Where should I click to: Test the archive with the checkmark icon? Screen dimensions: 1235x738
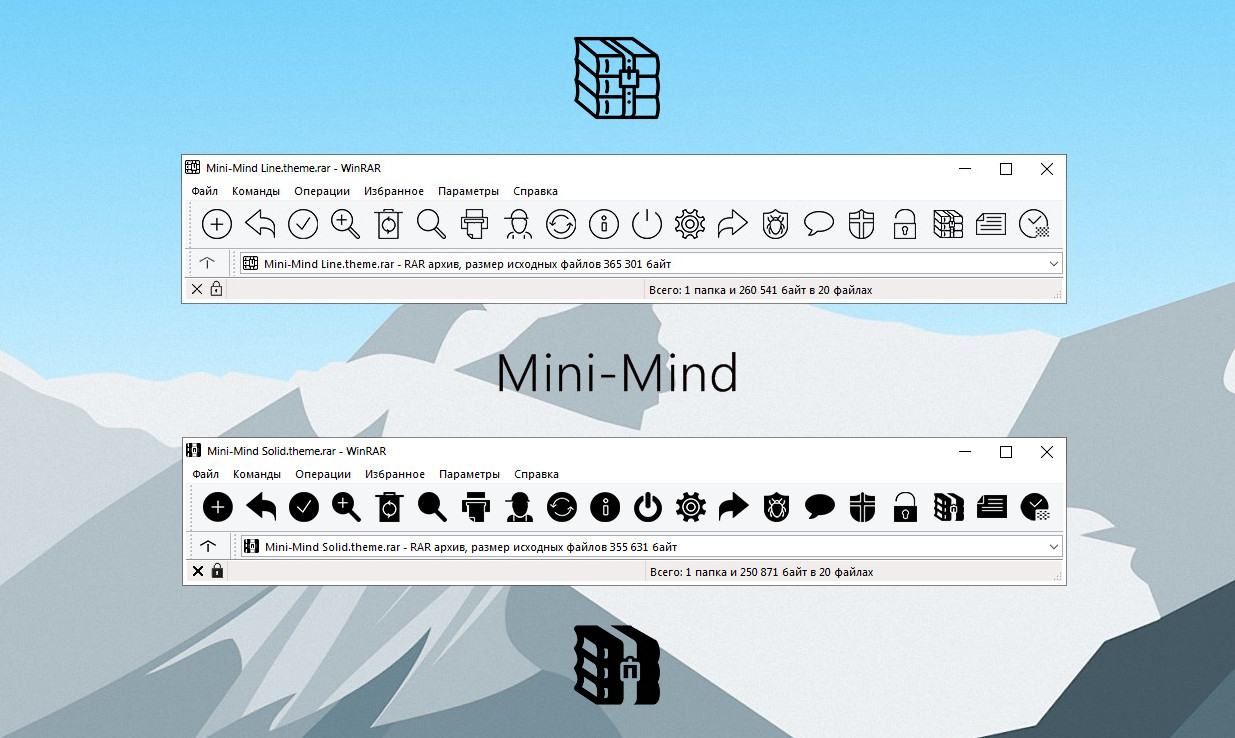click(x=302, y=224)
